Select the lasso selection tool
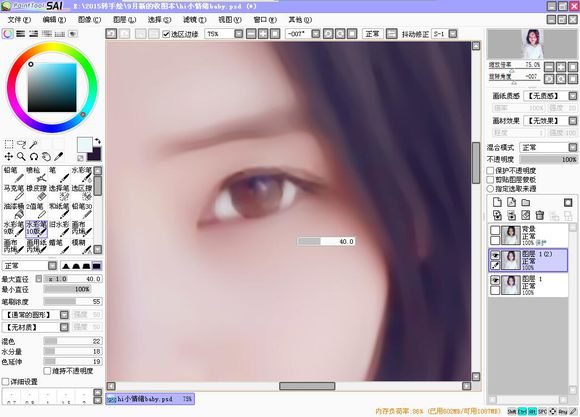 [21, 144]
